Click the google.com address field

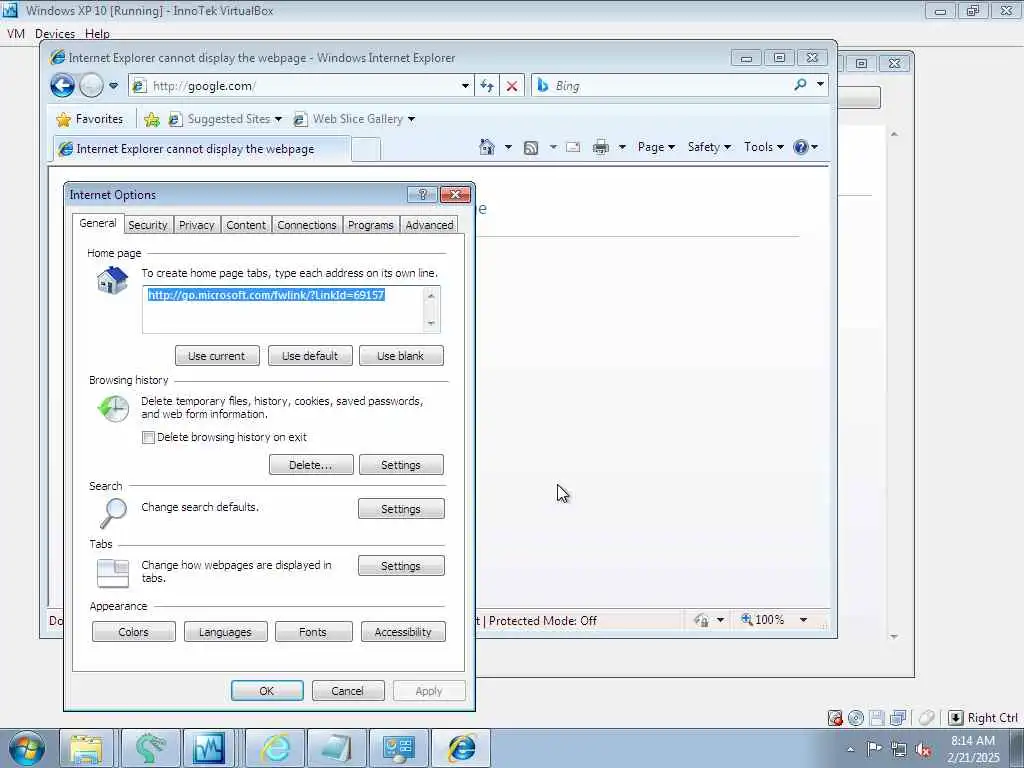[x=300, y=86]
